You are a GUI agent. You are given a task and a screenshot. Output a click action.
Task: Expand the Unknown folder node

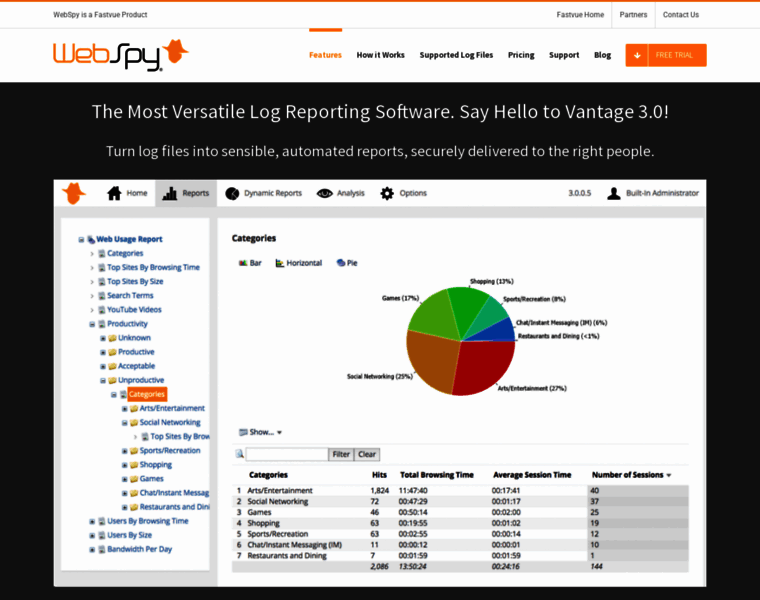pyautogui.click(x=103, y=338)
